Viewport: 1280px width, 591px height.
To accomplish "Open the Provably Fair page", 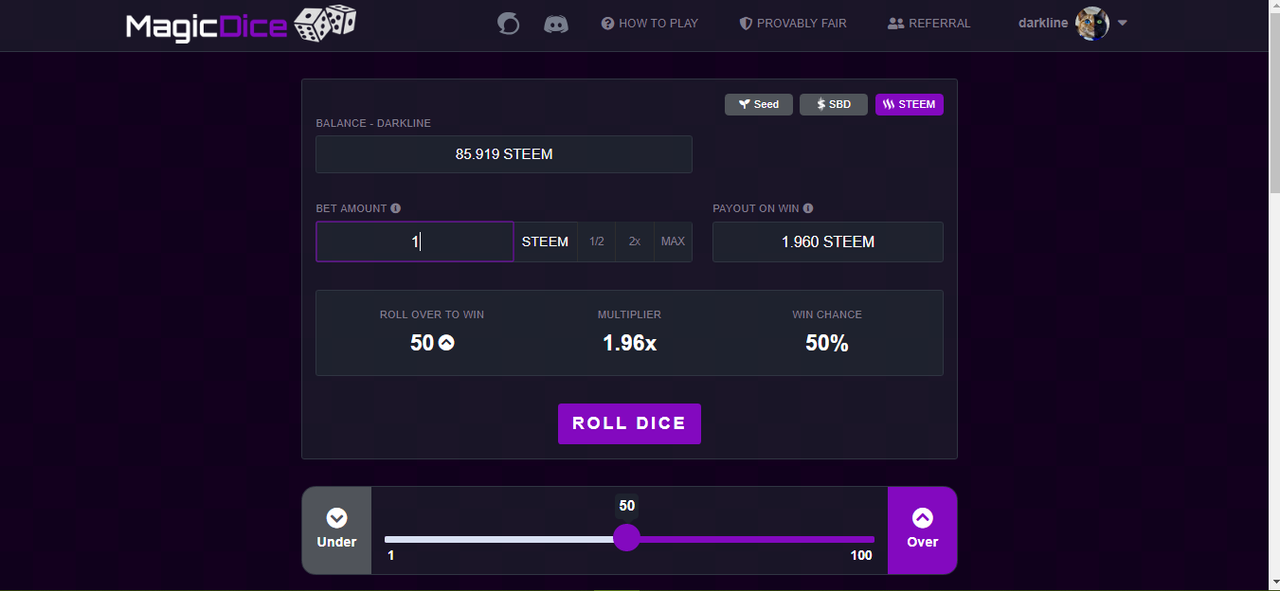I will pyautogui.click(x=793, y=23).
